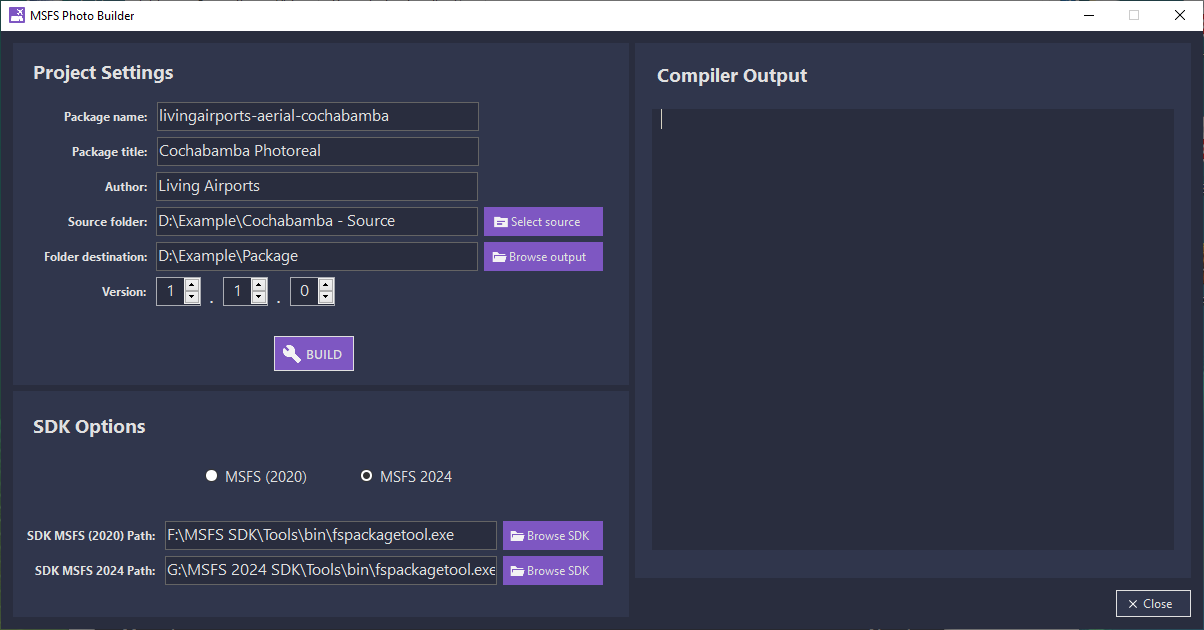1204x630 pixels.
Task: Click the Select source folder button
Action: click(x=543, y=222)
